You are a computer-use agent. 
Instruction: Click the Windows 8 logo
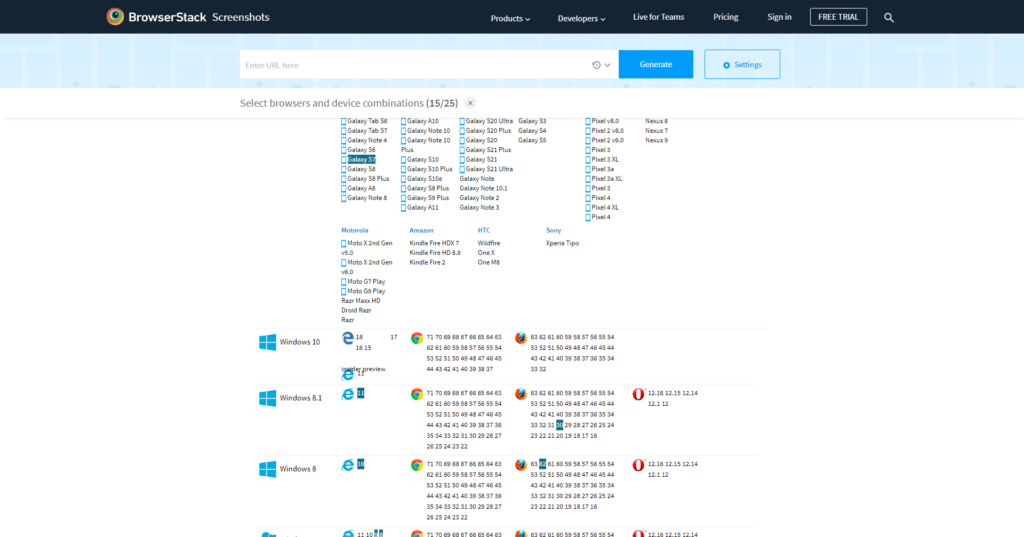[267, 469]
